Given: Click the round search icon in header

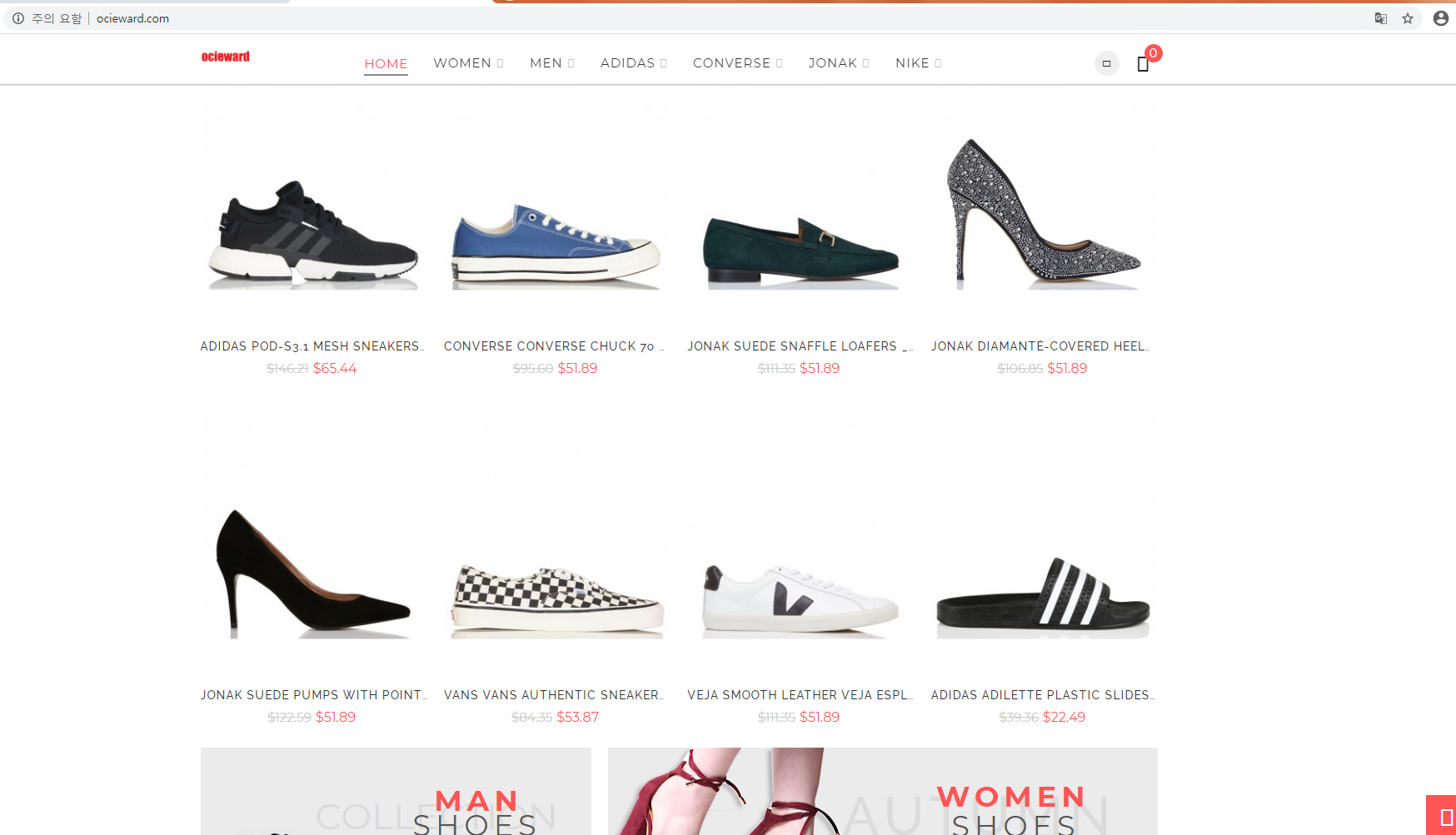Looking at the screenshot, I should point(1106,63).
